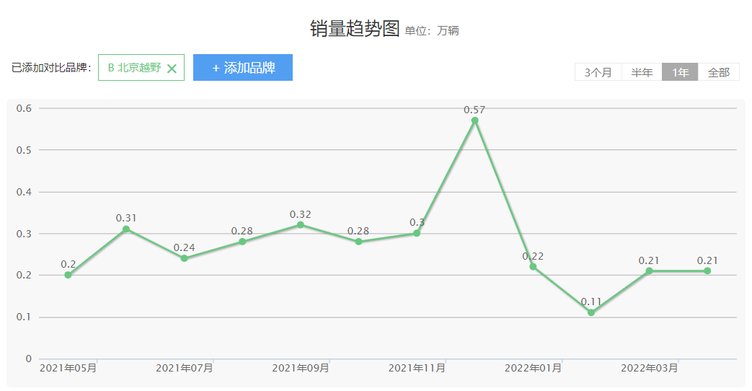
Task: Click the 0.31 data point
Action: pos(126,229)
